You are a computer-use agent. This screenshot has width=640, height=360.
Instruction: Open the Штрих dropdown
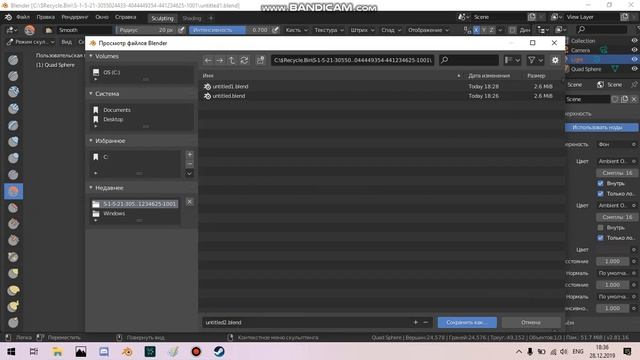pos(362,30)
